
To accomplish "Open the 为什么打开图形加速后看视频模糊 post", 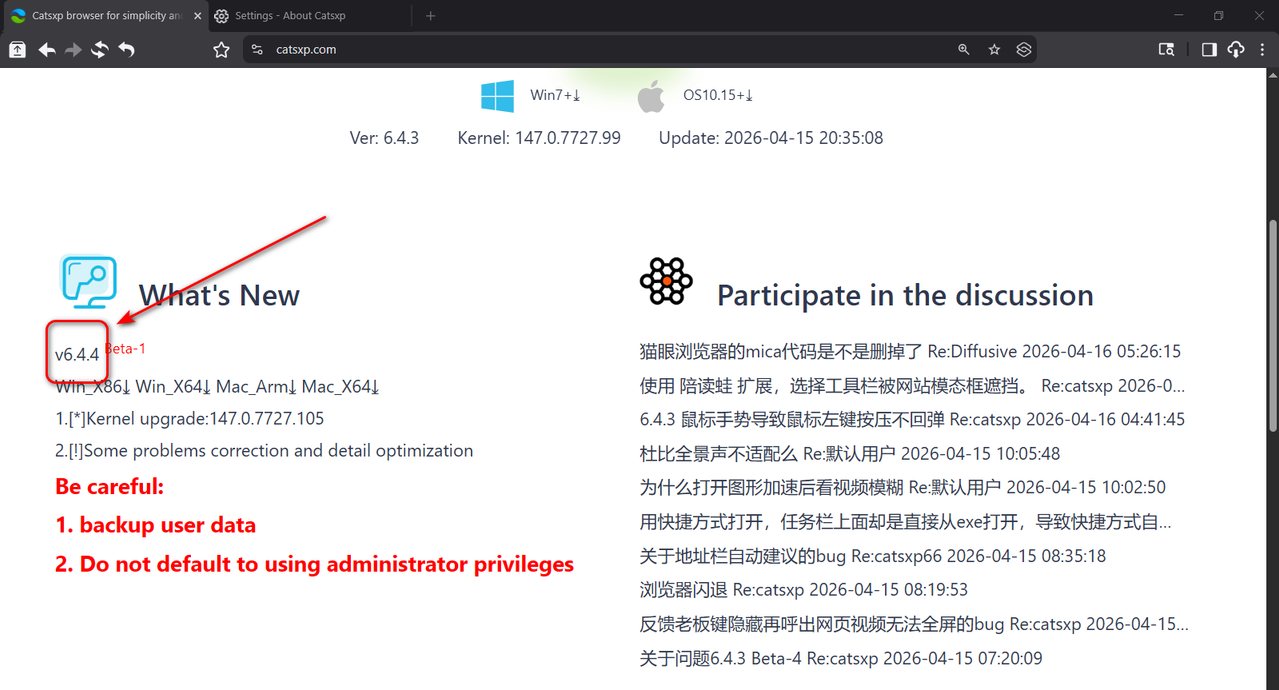I will click(903, 488).
